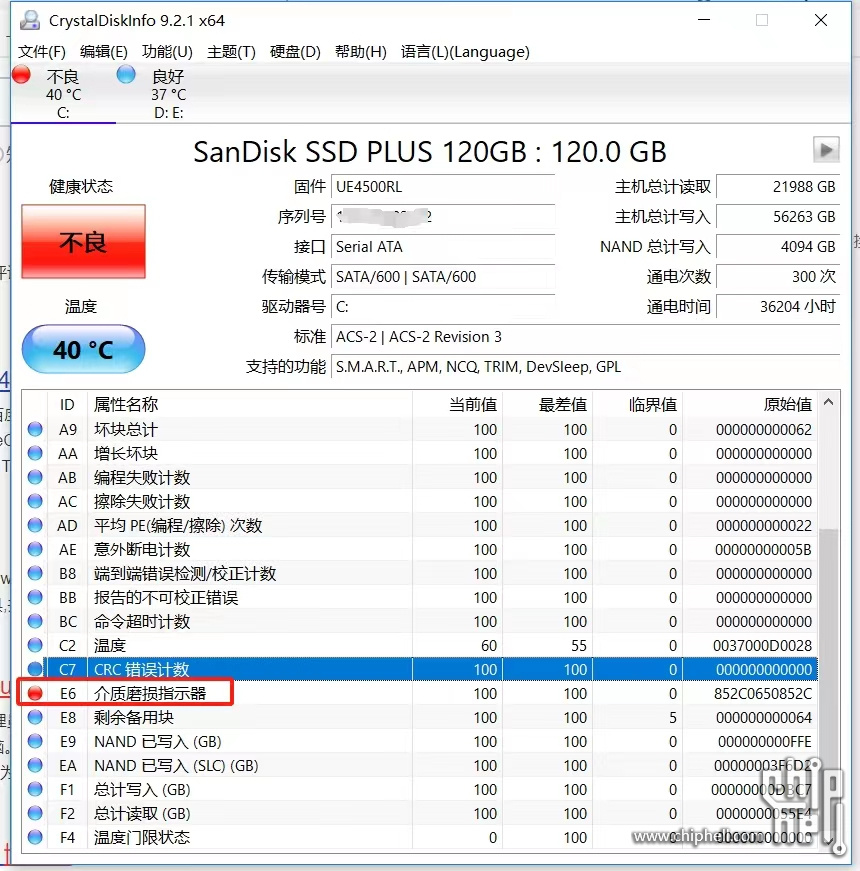Click the blue status orb for drive D: E:

[x=126, y=76]
